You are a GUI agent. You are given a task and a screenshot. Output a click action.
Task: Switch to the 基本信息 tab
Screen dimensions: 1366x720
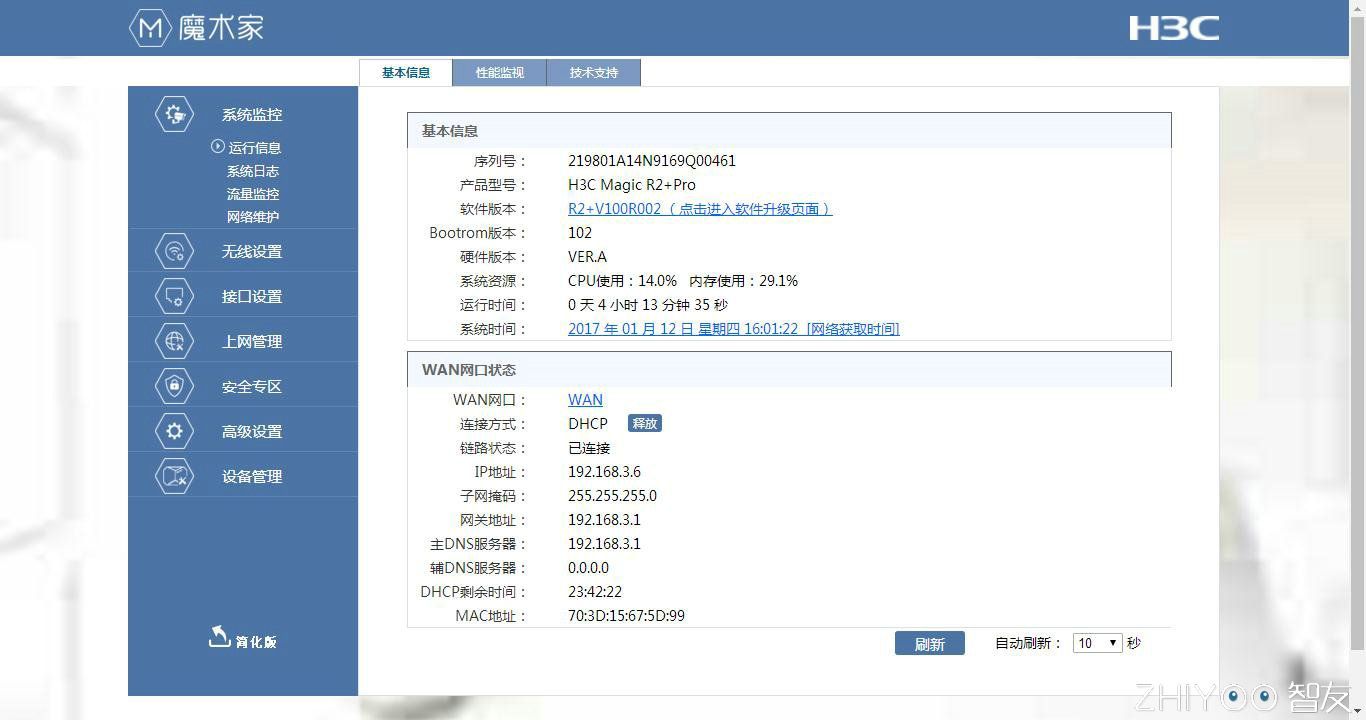(406, 72)
